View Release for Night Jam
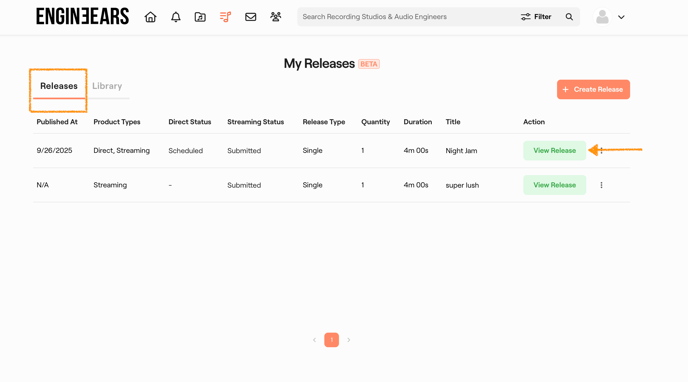688x382 pixels. 555,150
